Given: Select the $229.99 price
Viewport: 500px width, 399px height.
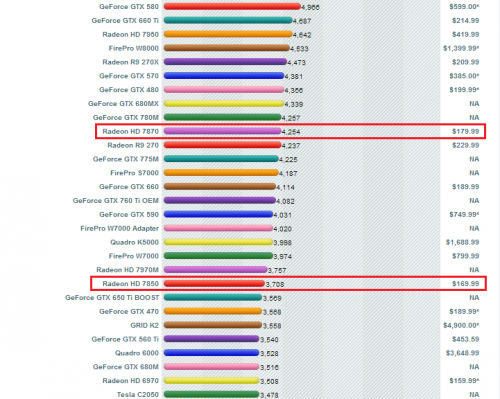Looking at the screenshot, I should (465, 145).
